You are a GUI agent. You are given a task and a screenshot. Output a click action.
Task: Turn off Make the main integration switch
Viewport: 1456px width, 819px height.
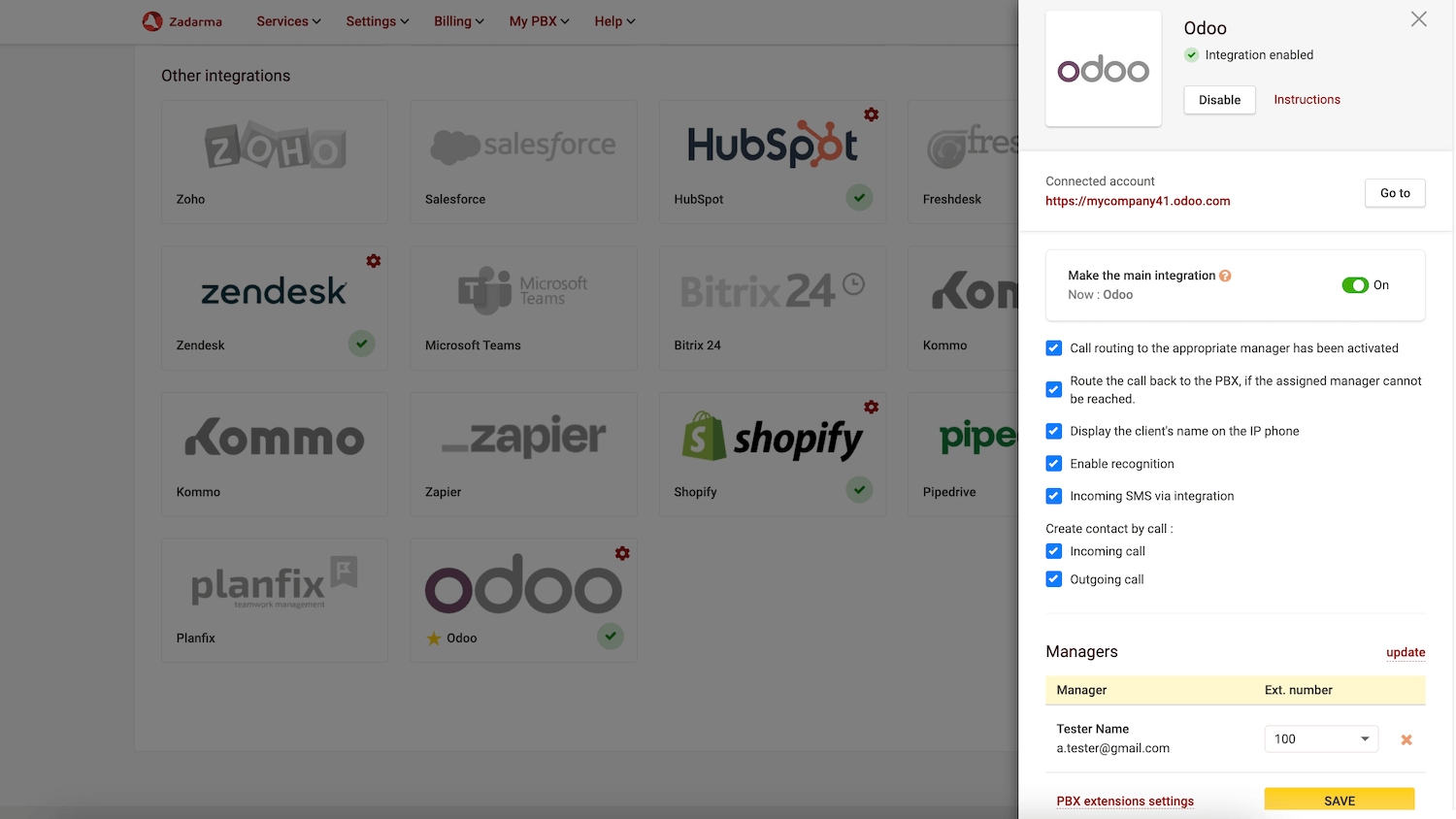click(1354, 285)
